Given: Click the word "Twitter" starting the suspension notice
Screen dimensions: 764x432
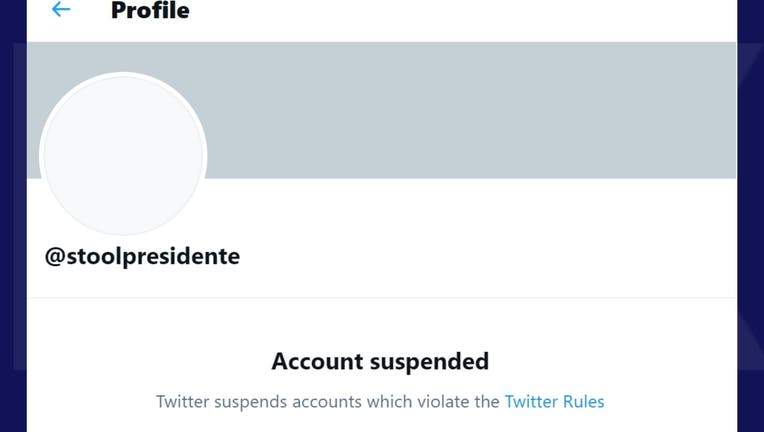Looking at the screenshot, I should tap(185, 402).
